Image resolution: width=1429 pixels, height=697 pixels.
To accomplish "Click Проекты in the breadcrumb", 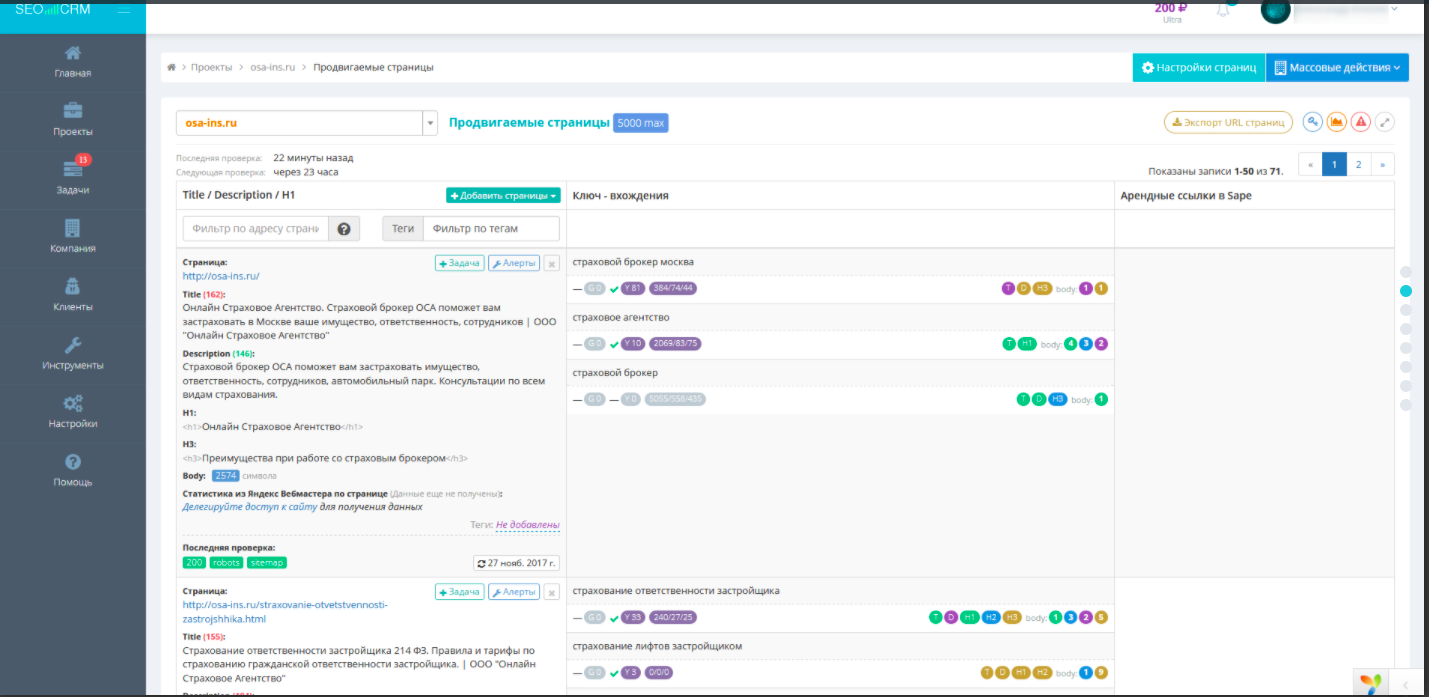I will coord(212,68).
